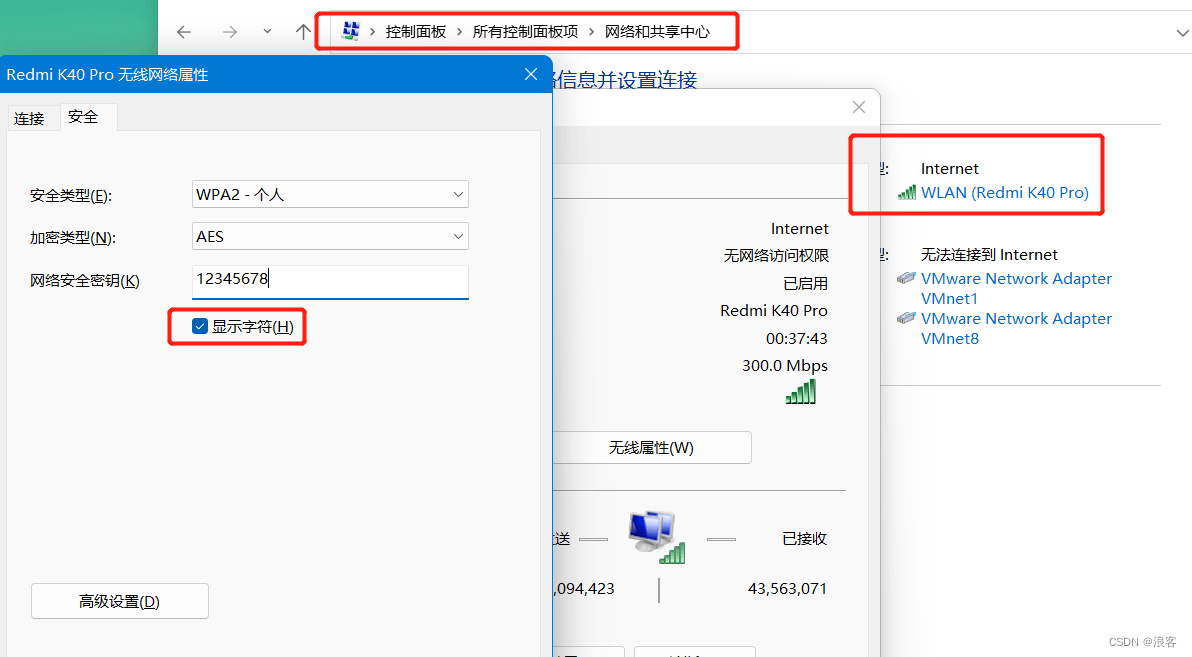Click the 300.0 Mbps speed value
Image resolution: width=1192 pixels, height=657 pixels.
[785, 366]
